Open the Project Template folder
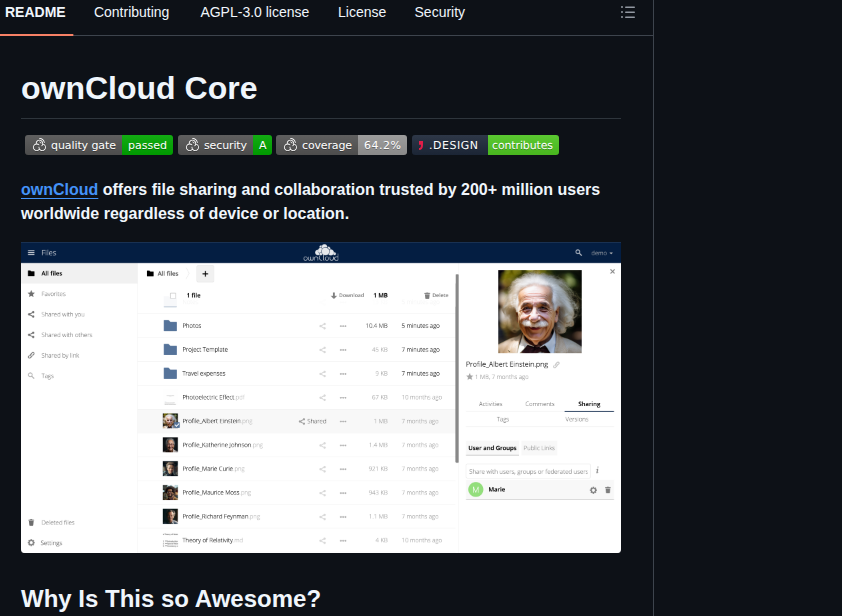Screen dimensions: 842x616 coord(205,350)
